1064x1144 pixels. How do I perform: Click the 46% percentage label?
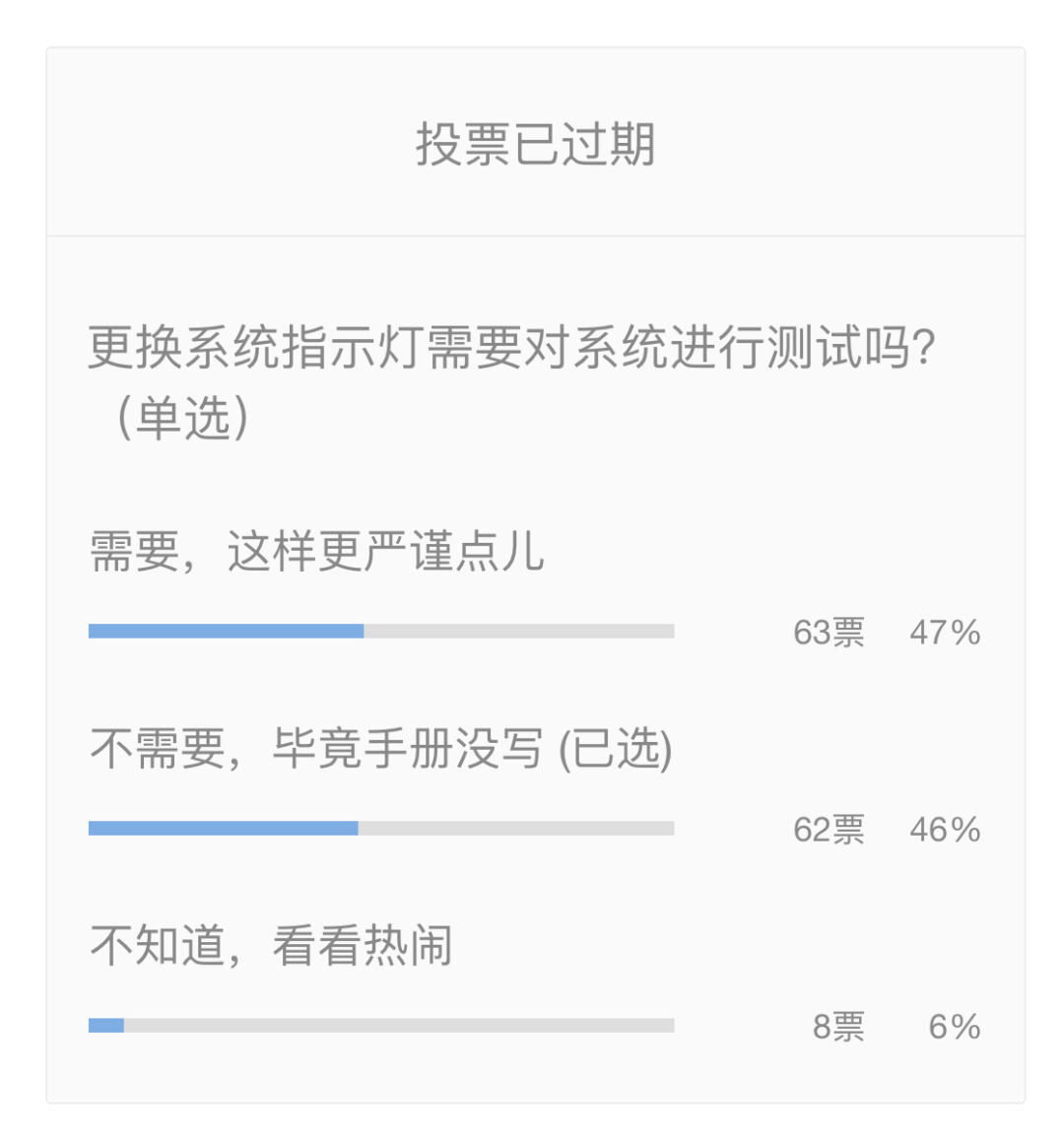point(945,830)
